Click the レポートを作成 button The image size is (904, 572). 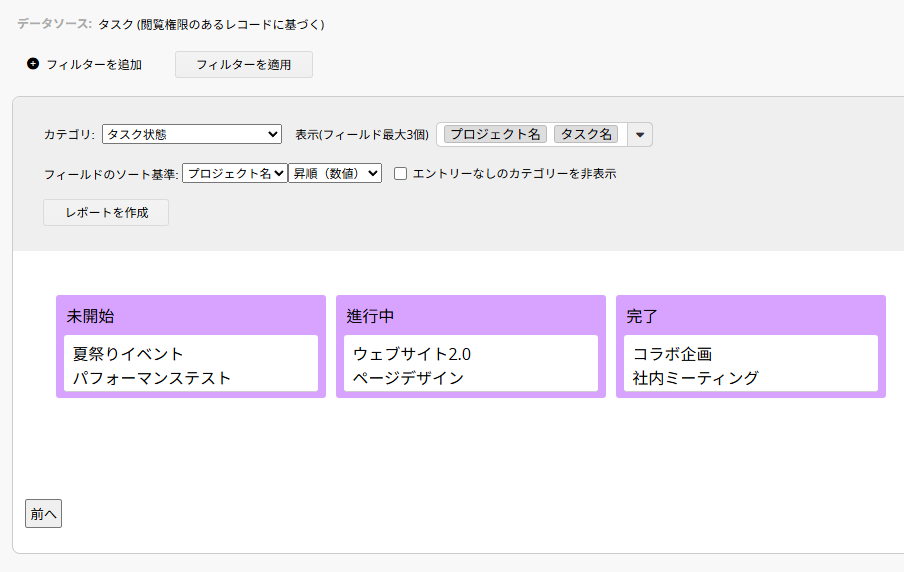(106, 213)
